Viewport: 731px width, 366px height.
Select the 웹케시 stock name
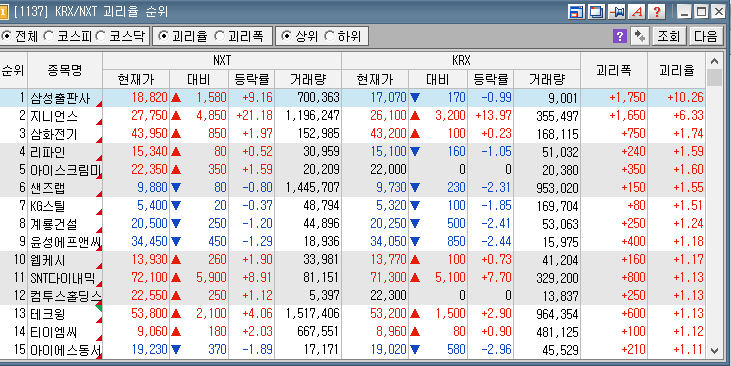click(48, 260)
